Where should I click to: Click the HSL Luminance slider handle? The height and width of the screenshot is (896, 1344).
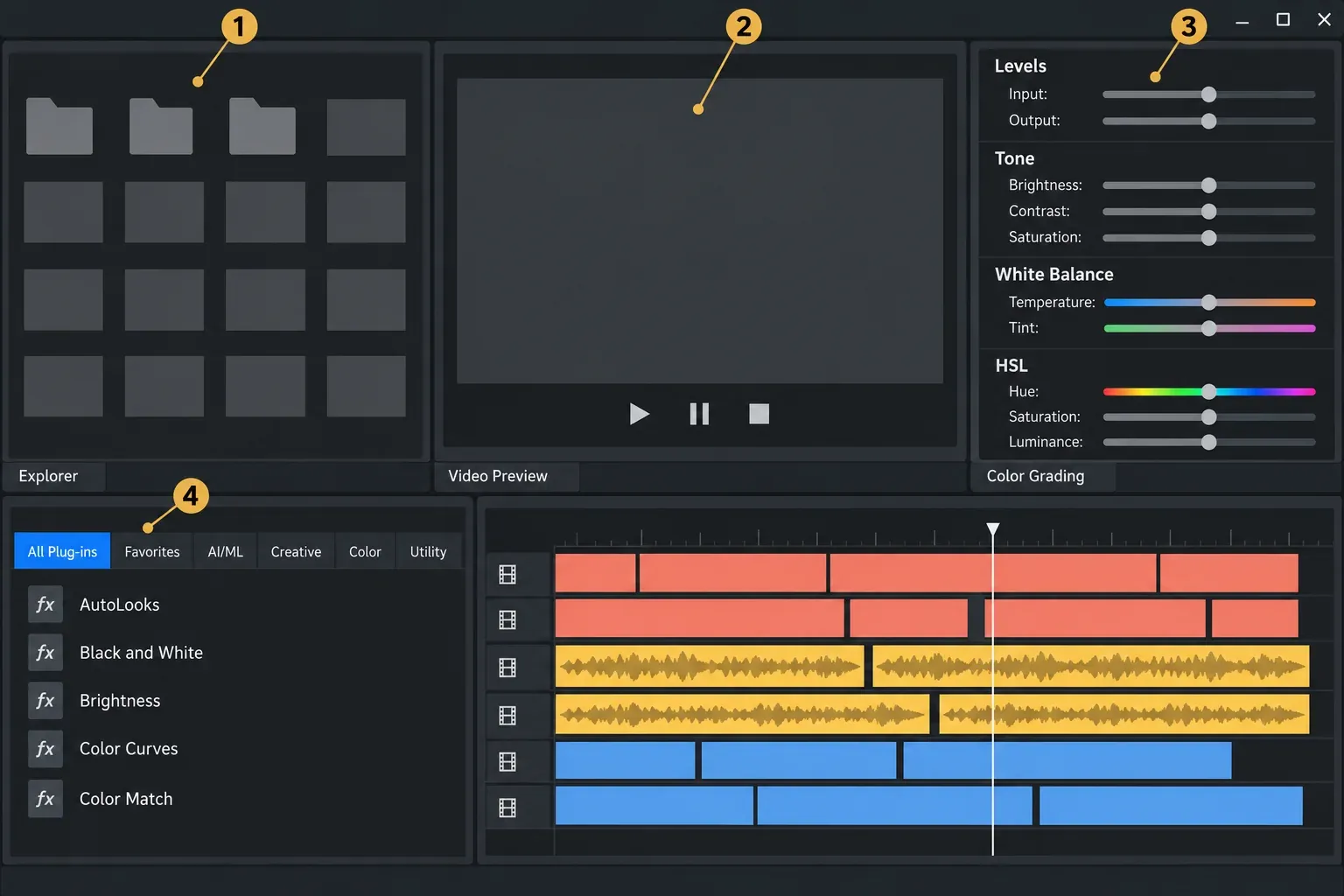(x=1209, y=443)
